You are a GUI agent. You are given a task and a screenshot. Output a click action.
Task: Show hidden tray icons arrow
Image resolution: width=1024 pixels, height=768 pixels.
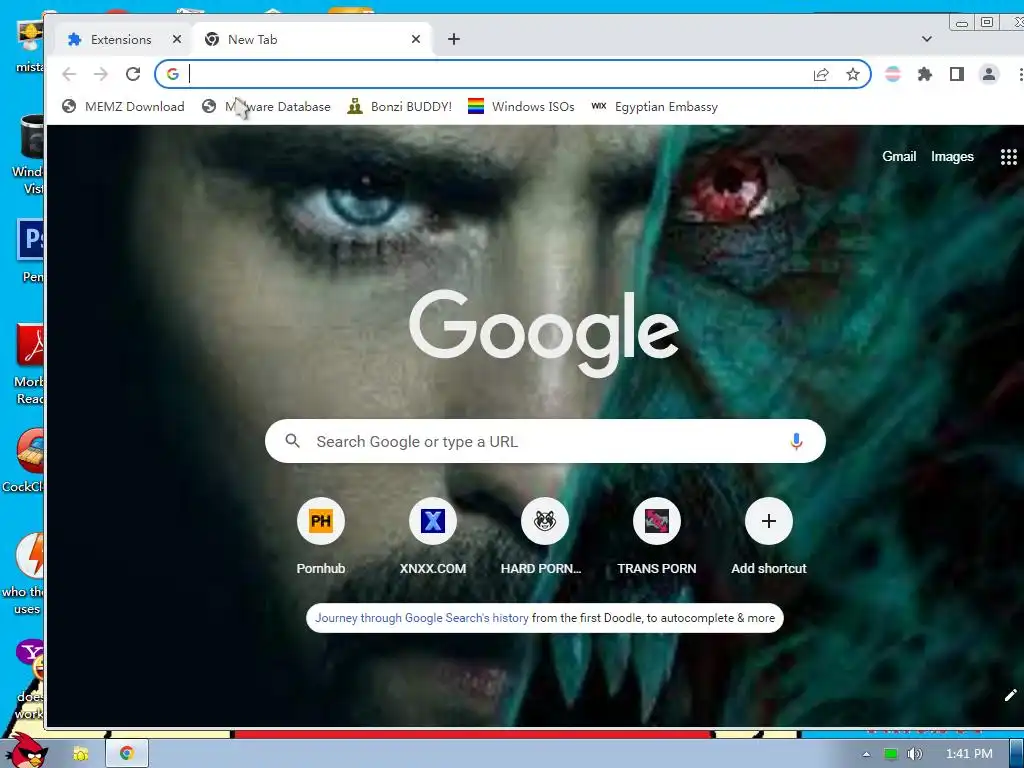867,754
